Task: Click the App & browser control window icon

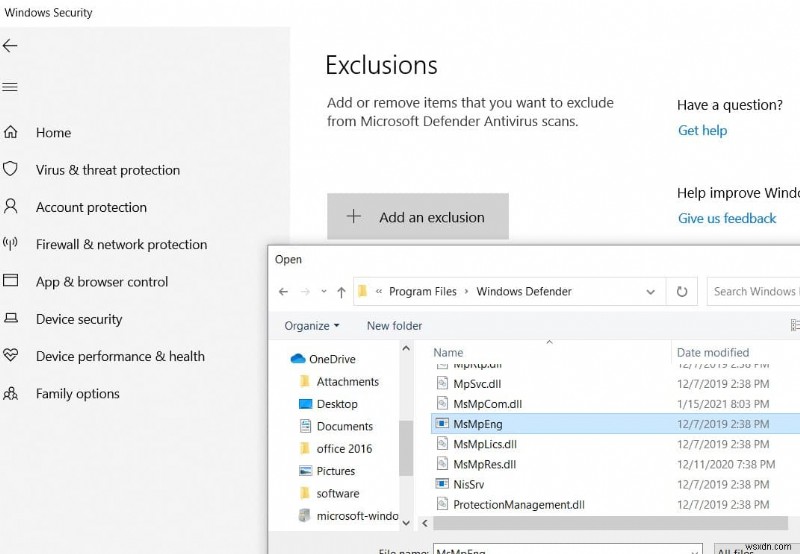Action: point(11,281)
